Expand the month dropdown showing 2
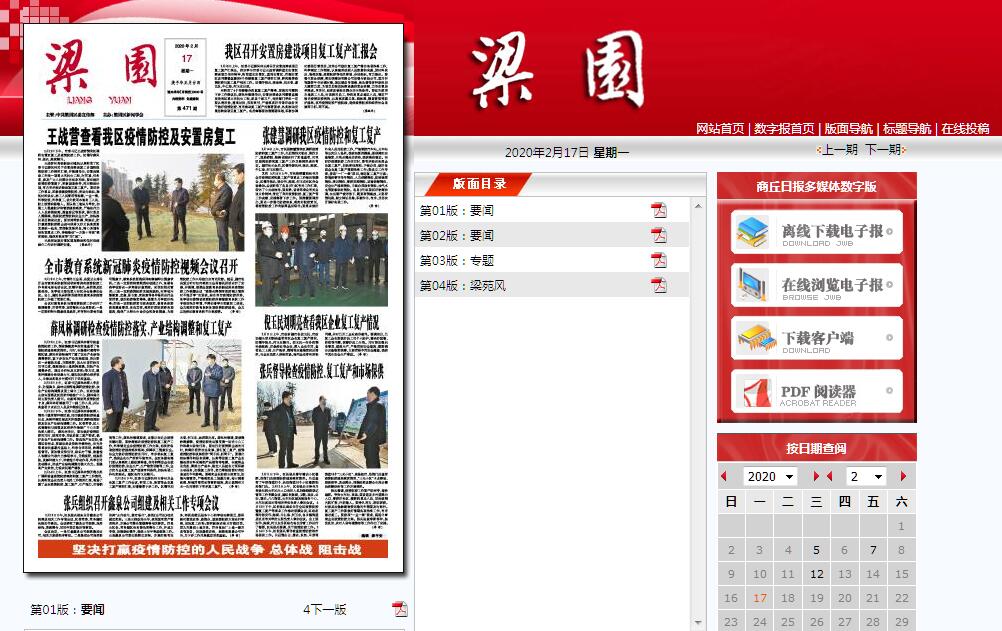Image resolution: width=1002 pixels, height=631 pixels. click(866, 477)
